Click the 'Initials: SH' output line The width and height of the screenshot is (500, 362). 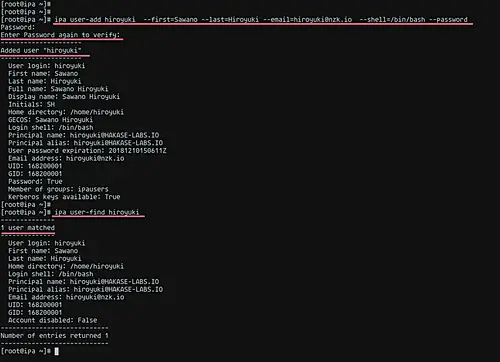pos(32,104)
